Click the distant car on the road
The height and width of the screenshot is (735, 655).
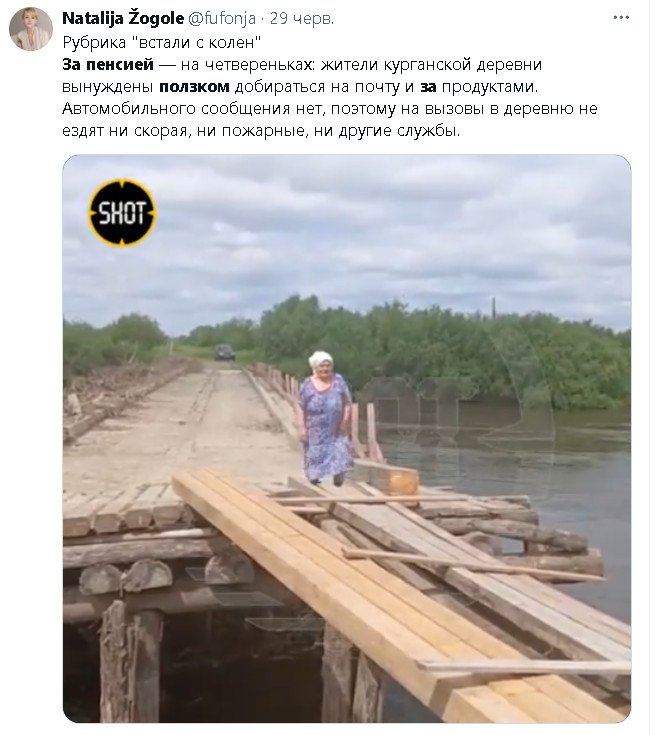point(225,352)
